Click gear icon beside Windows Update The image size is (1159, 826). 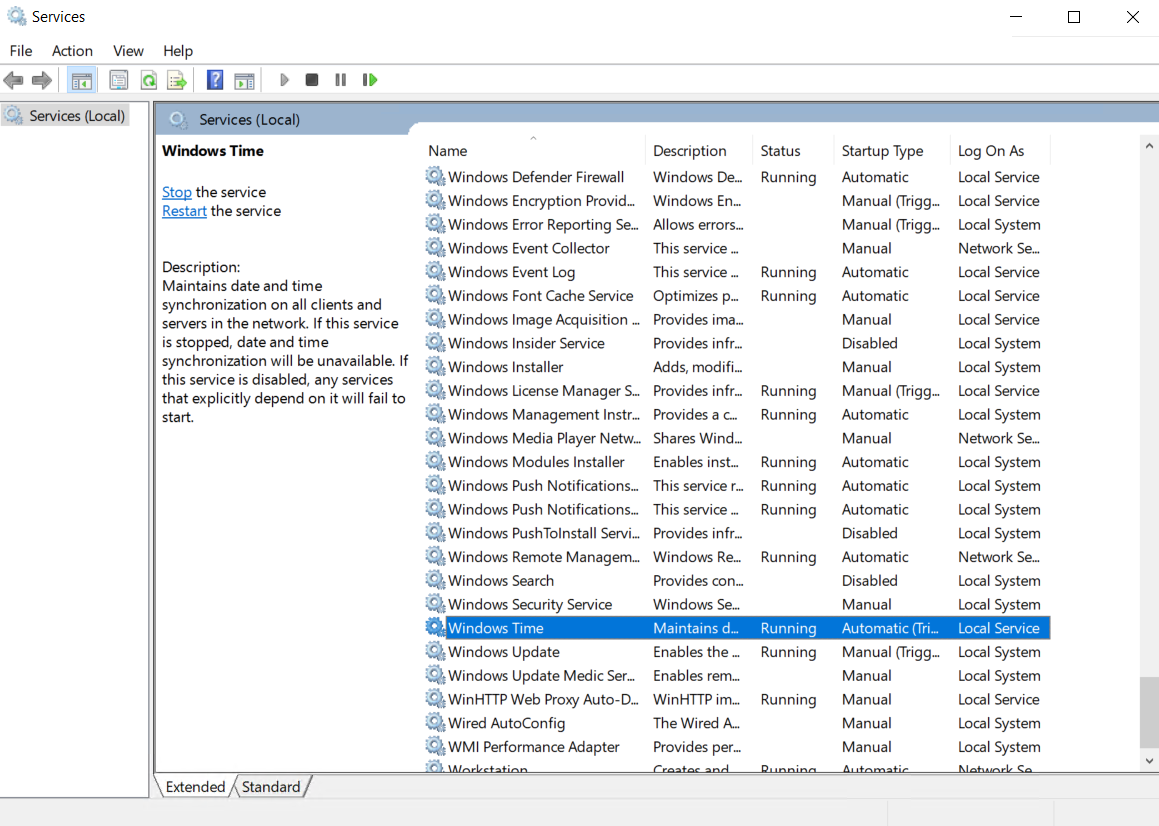(435, 651)
